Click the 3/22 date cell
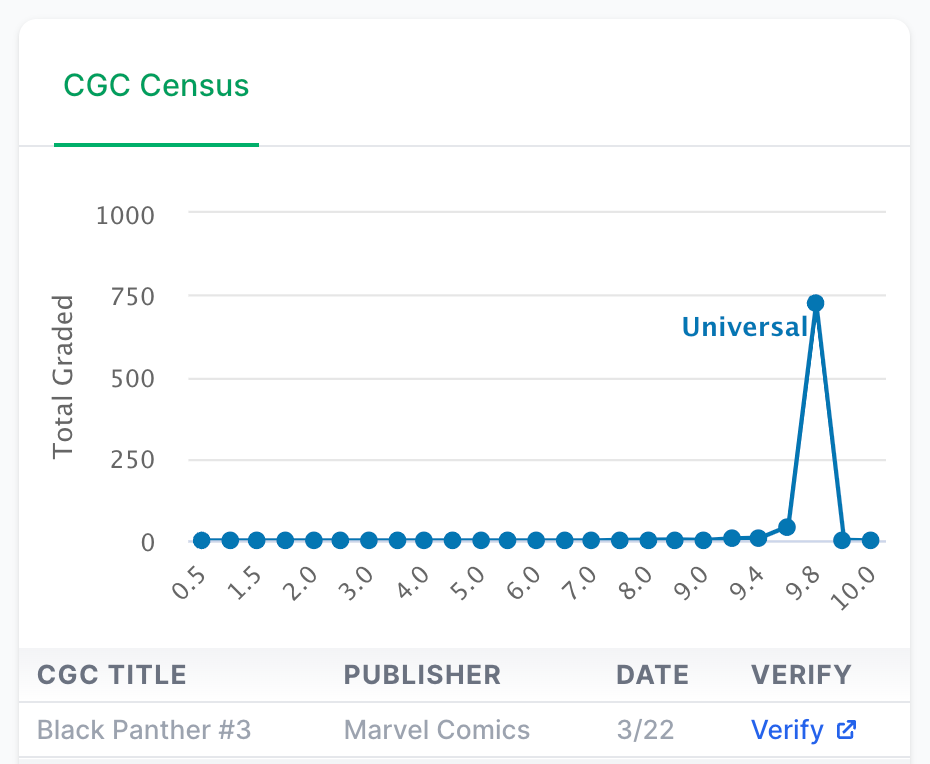 tap(645, 730)
